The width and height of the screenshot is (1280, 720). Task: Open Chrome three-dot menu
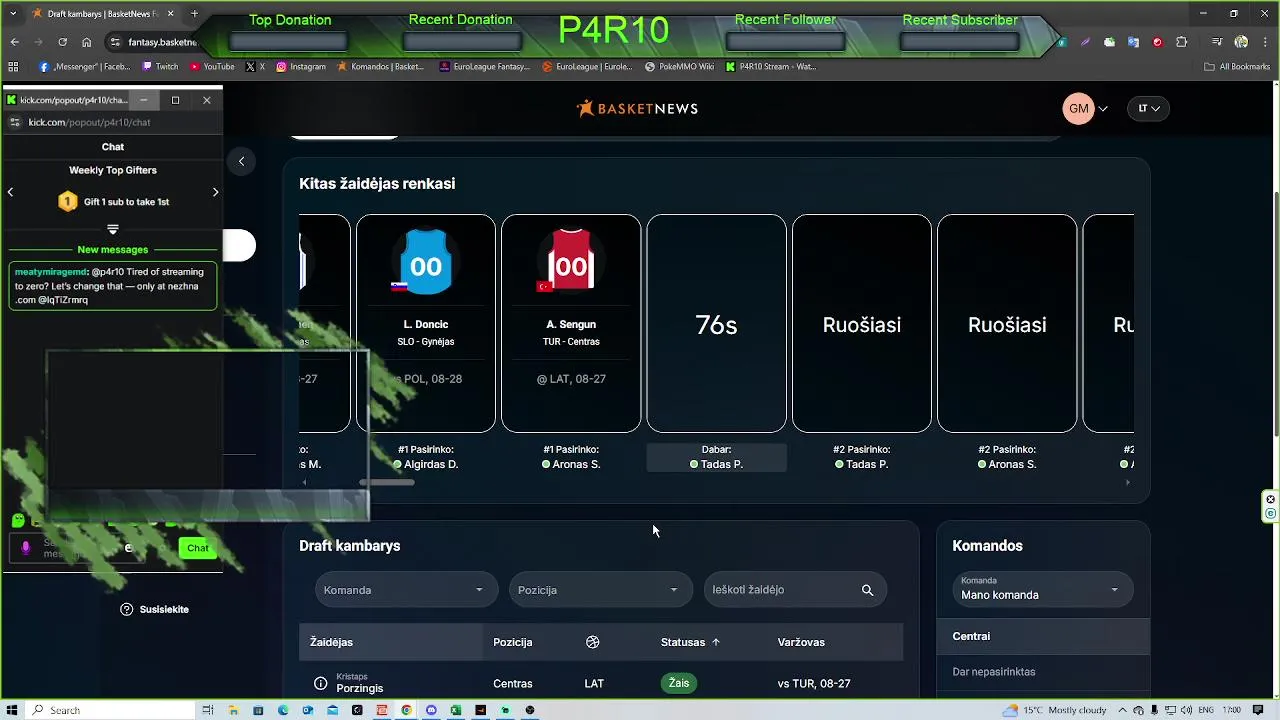click(1264, 42)
